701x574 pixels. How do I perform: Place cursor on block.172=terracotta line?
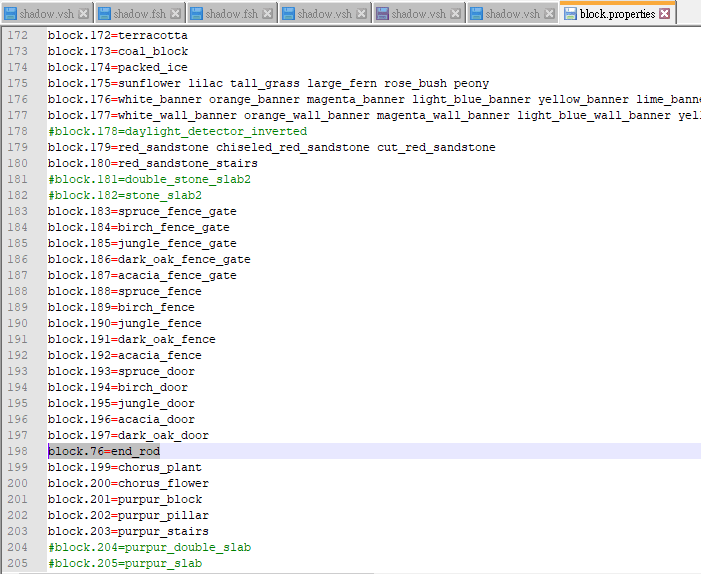coord(118,35)
